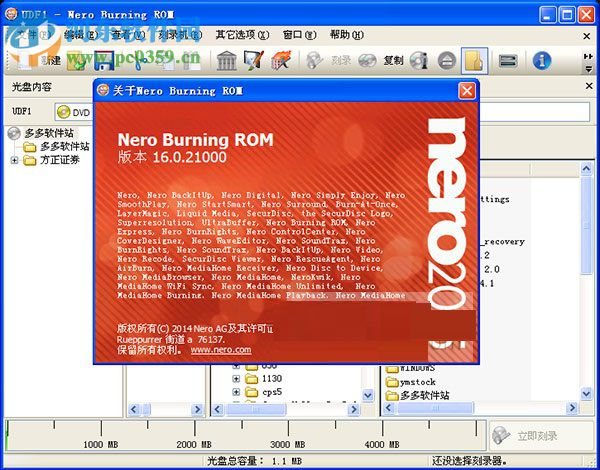The image size is (600, 470).
Task: Expand the cps5 folder node
Action: pos(236,392)
